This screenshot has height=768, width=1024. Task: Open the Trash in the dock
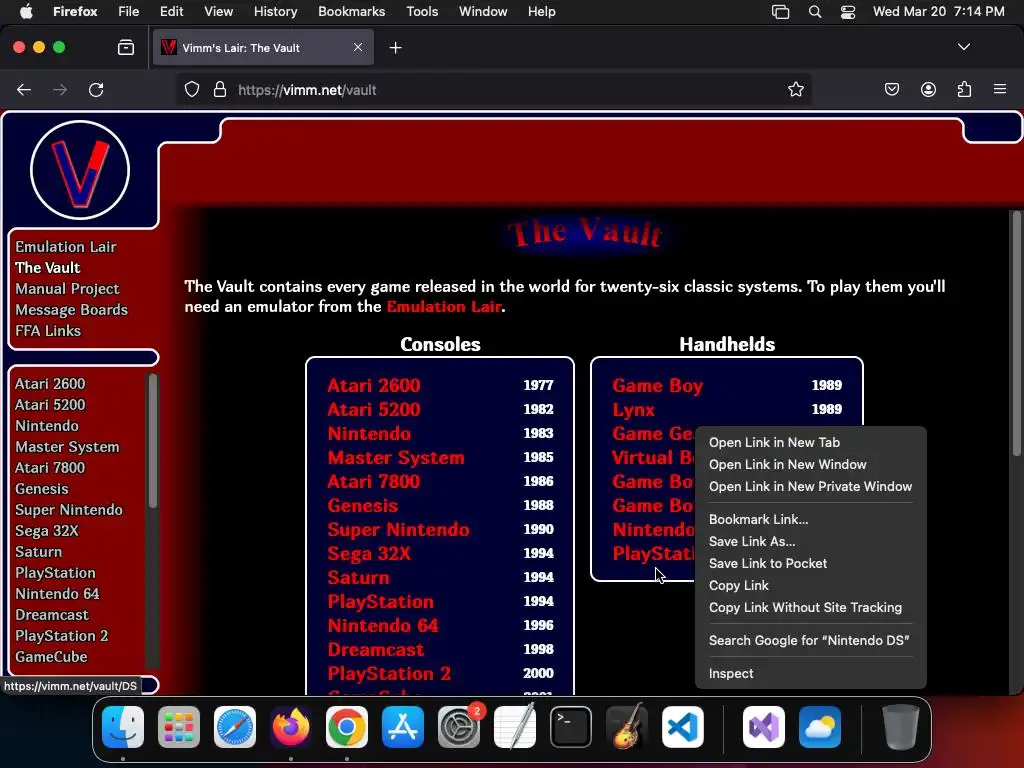[x=901, y=727]
